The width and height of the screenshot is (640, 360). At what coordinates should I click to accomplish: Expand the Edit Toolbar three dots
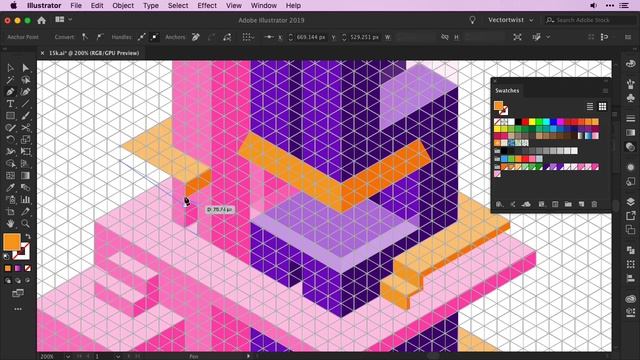pos(18,309)
